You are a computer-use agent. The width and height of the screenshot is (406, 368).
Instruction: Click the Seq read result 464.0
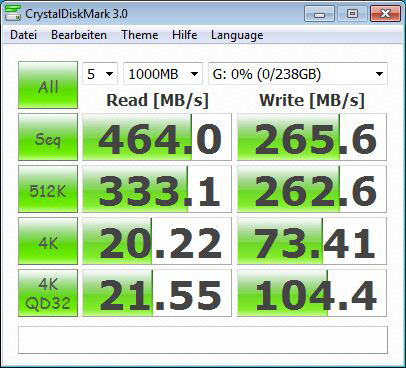pos(157,137)
